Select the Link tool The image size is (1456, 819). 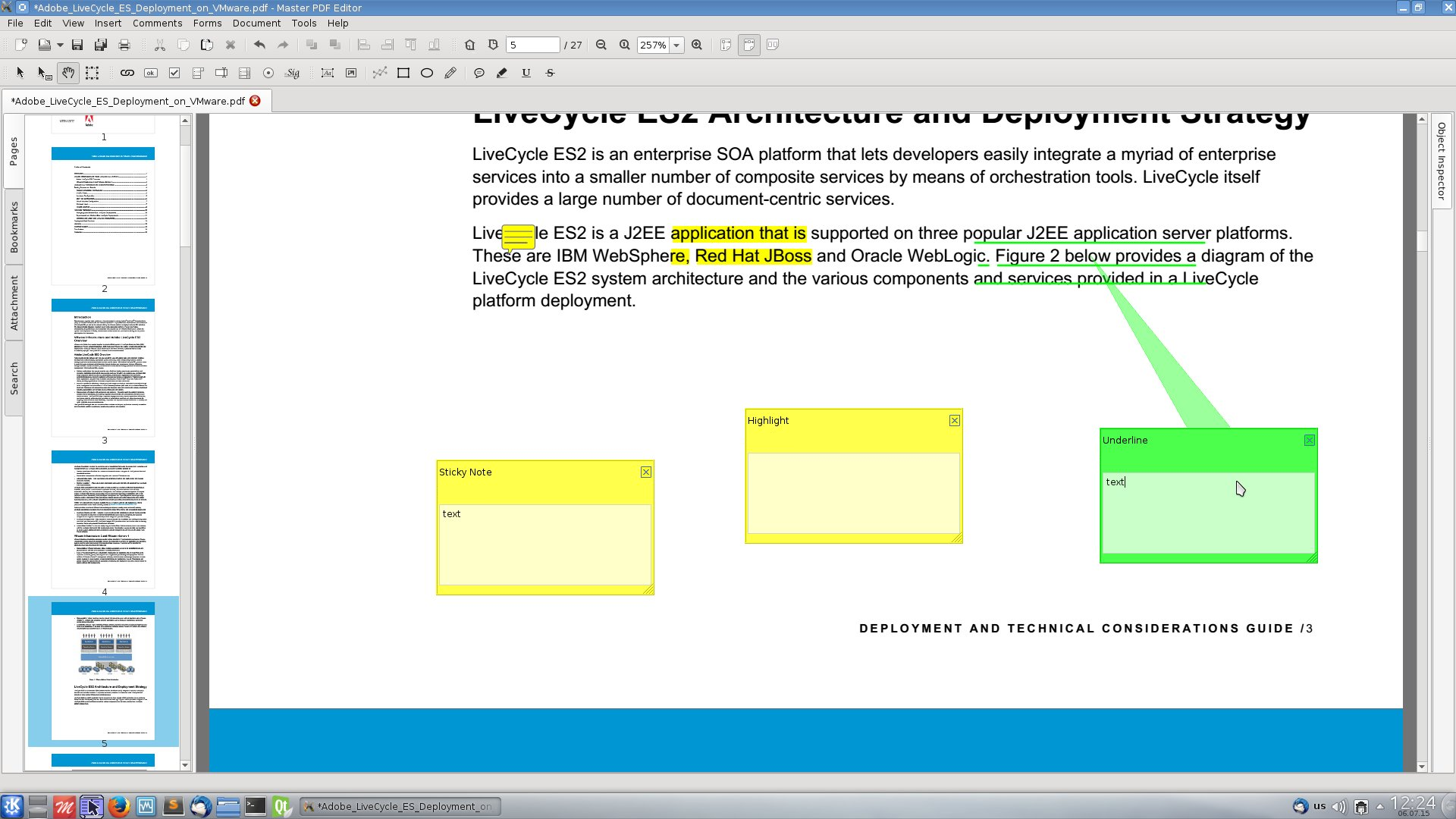point(127,73)
